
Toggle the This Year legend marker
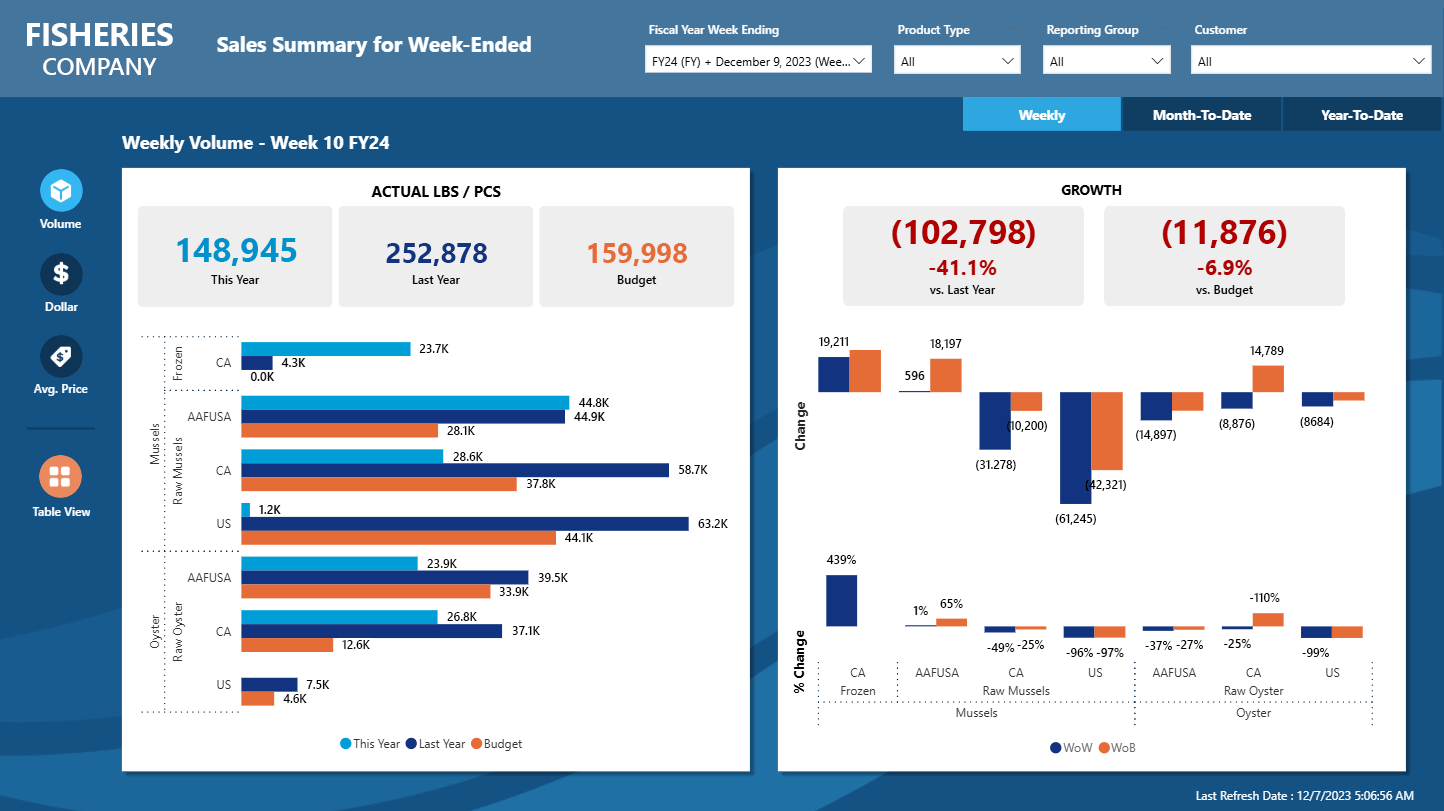click(x=346, y=744)
